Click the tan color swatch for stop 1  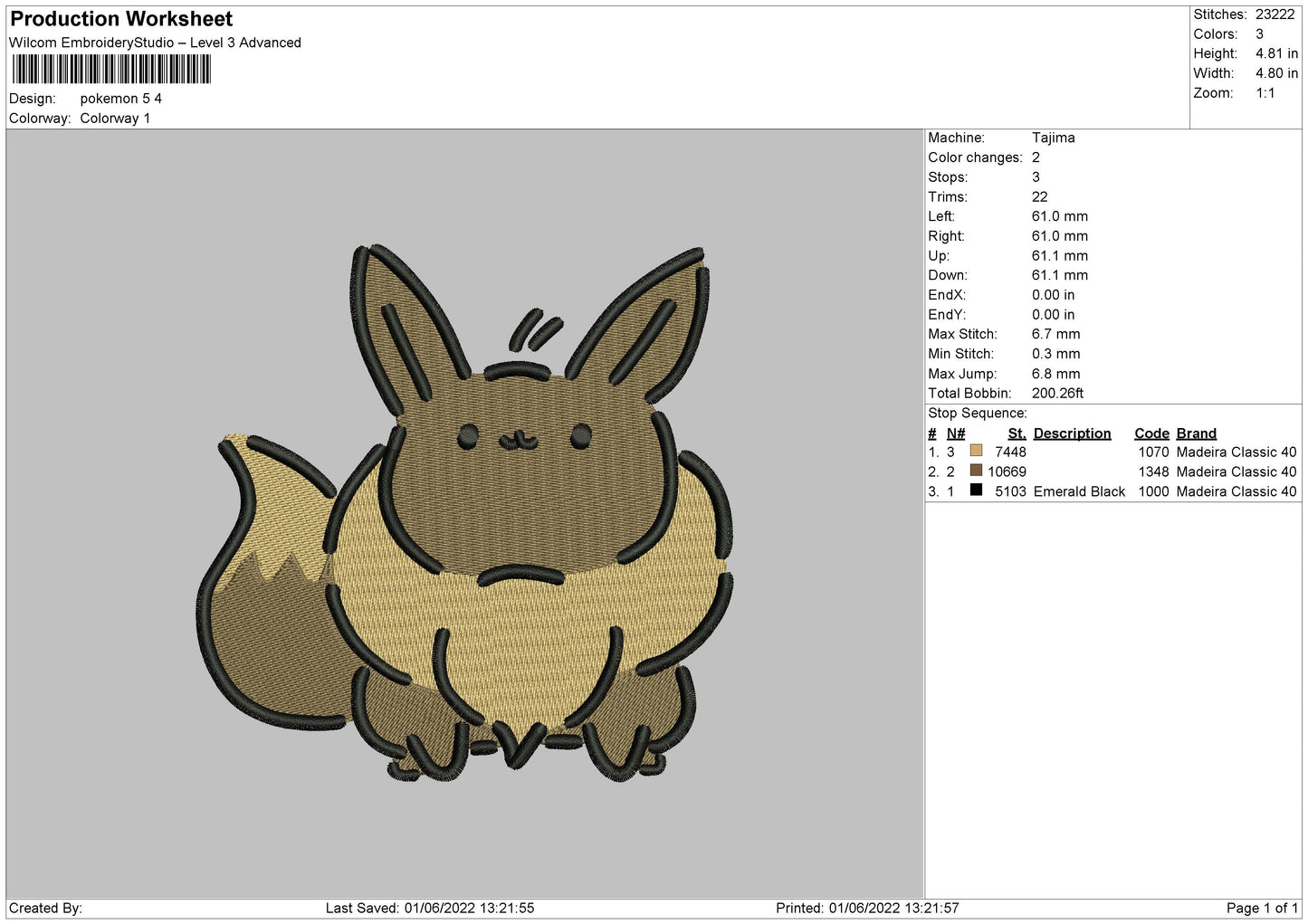[x=976, y=451]
